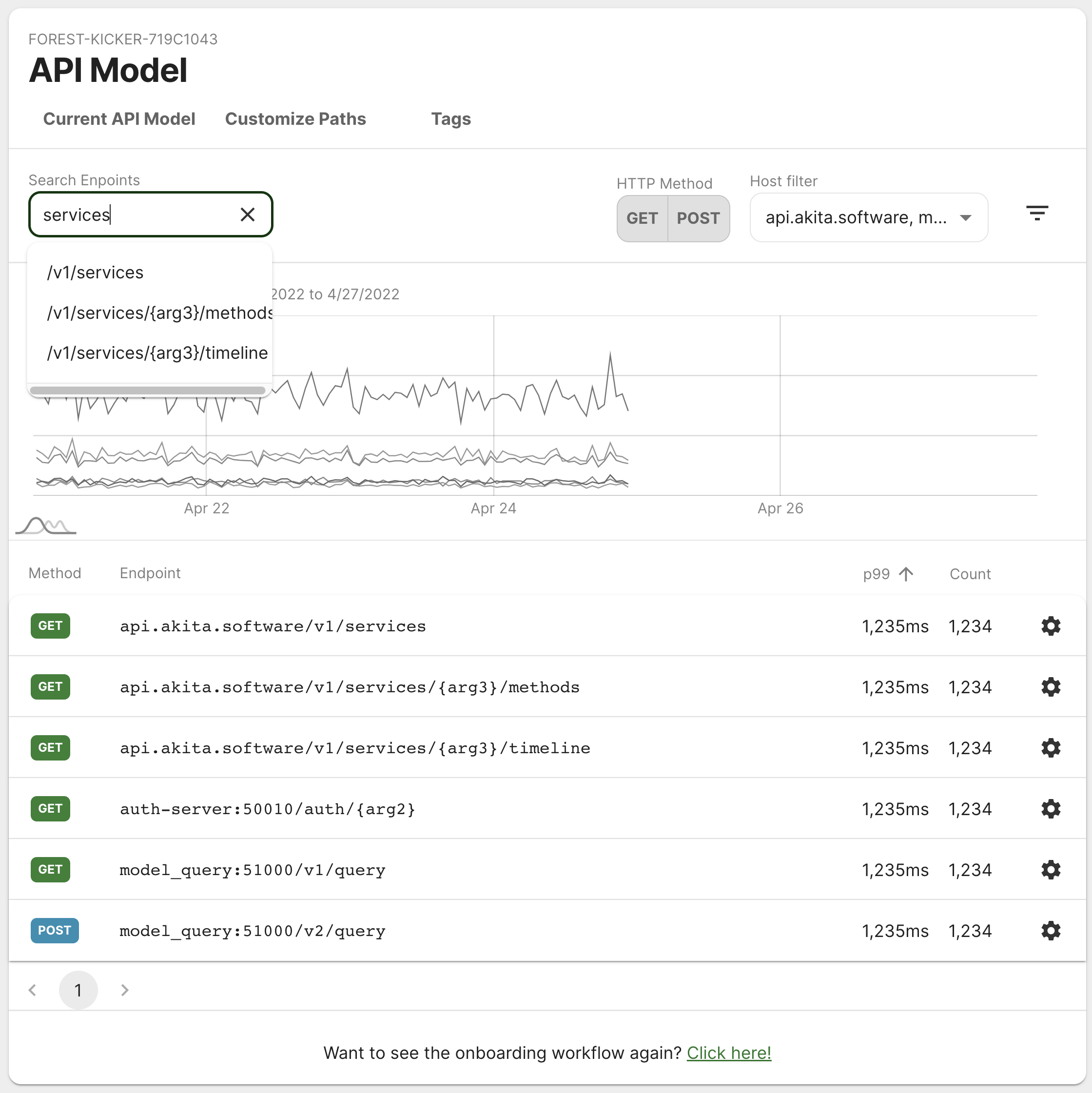Go to next page arrow
Screen dimensions: 1092x1093
click(x=124, y=990)
